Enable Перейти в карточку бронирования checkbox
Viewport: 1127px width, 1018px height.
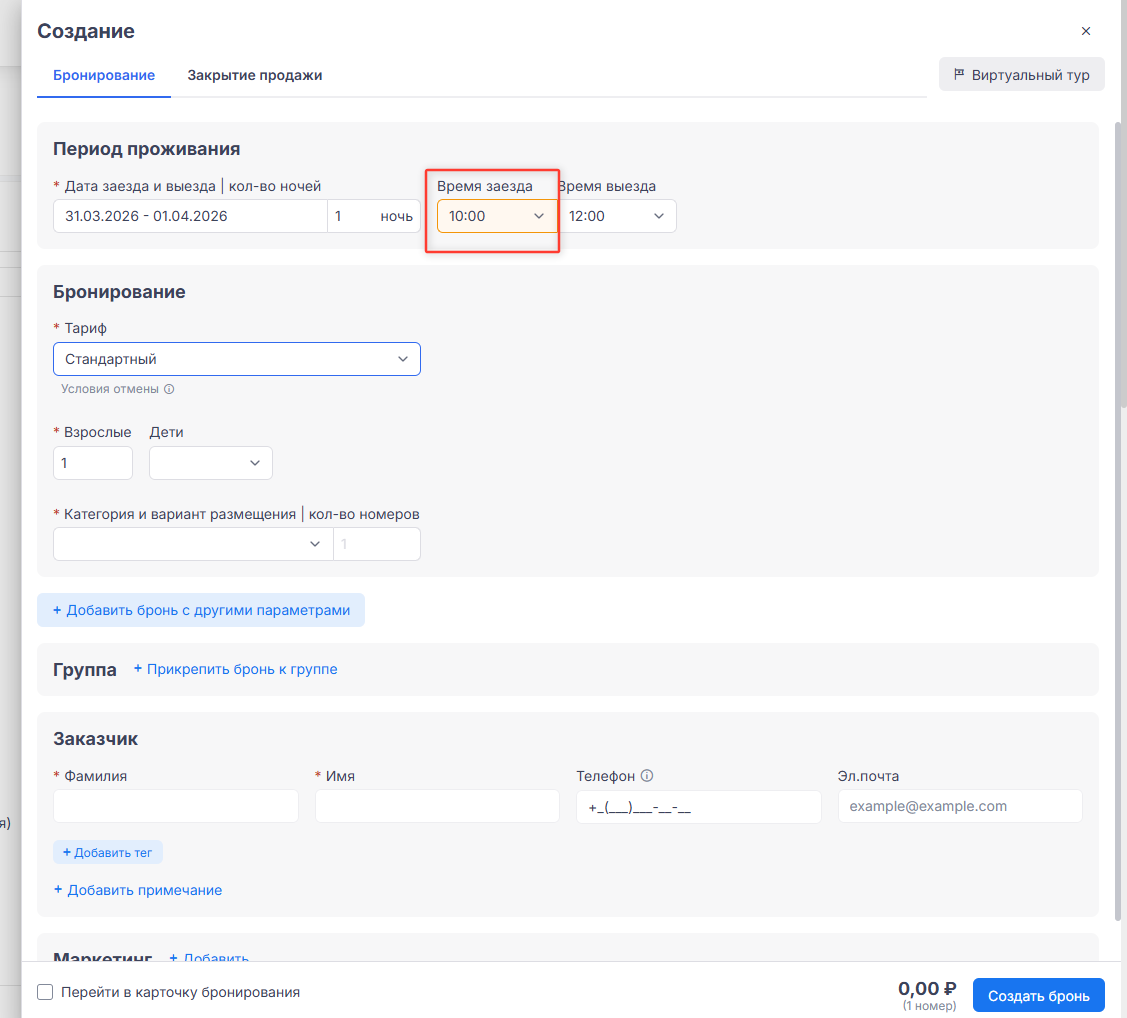click(45, 992)
